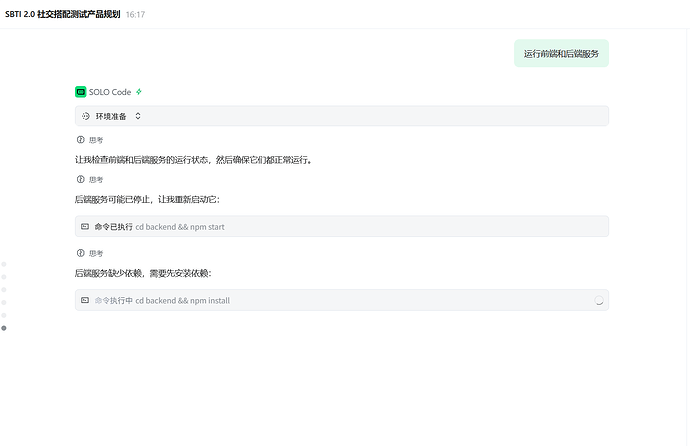Viewport: 690px width, 446px height.
Task: Click the 16:17 timestamp in header
Action: (x=135, y=15)
